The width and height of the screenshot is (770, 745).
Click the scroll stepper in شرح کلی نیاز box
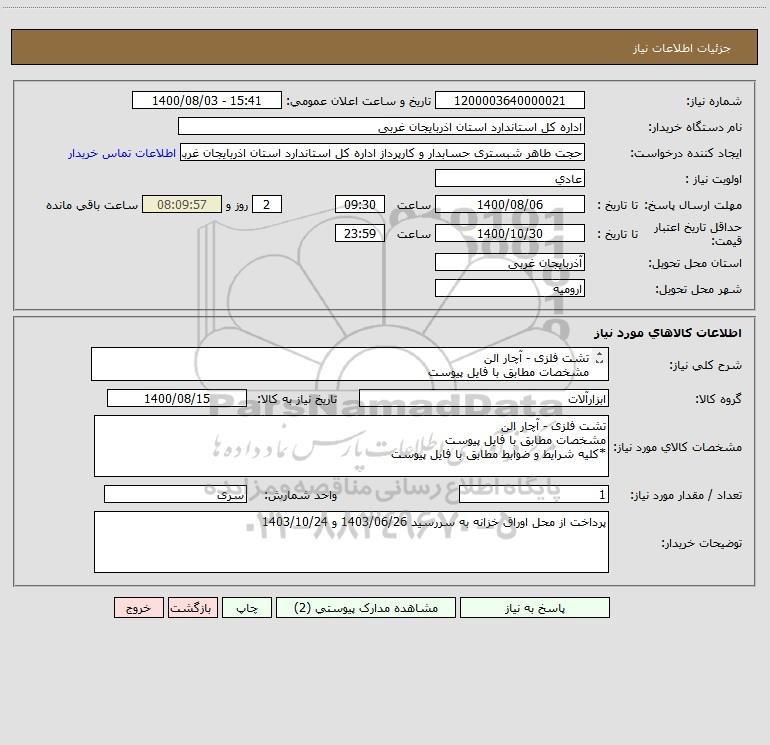pos(599,358)
